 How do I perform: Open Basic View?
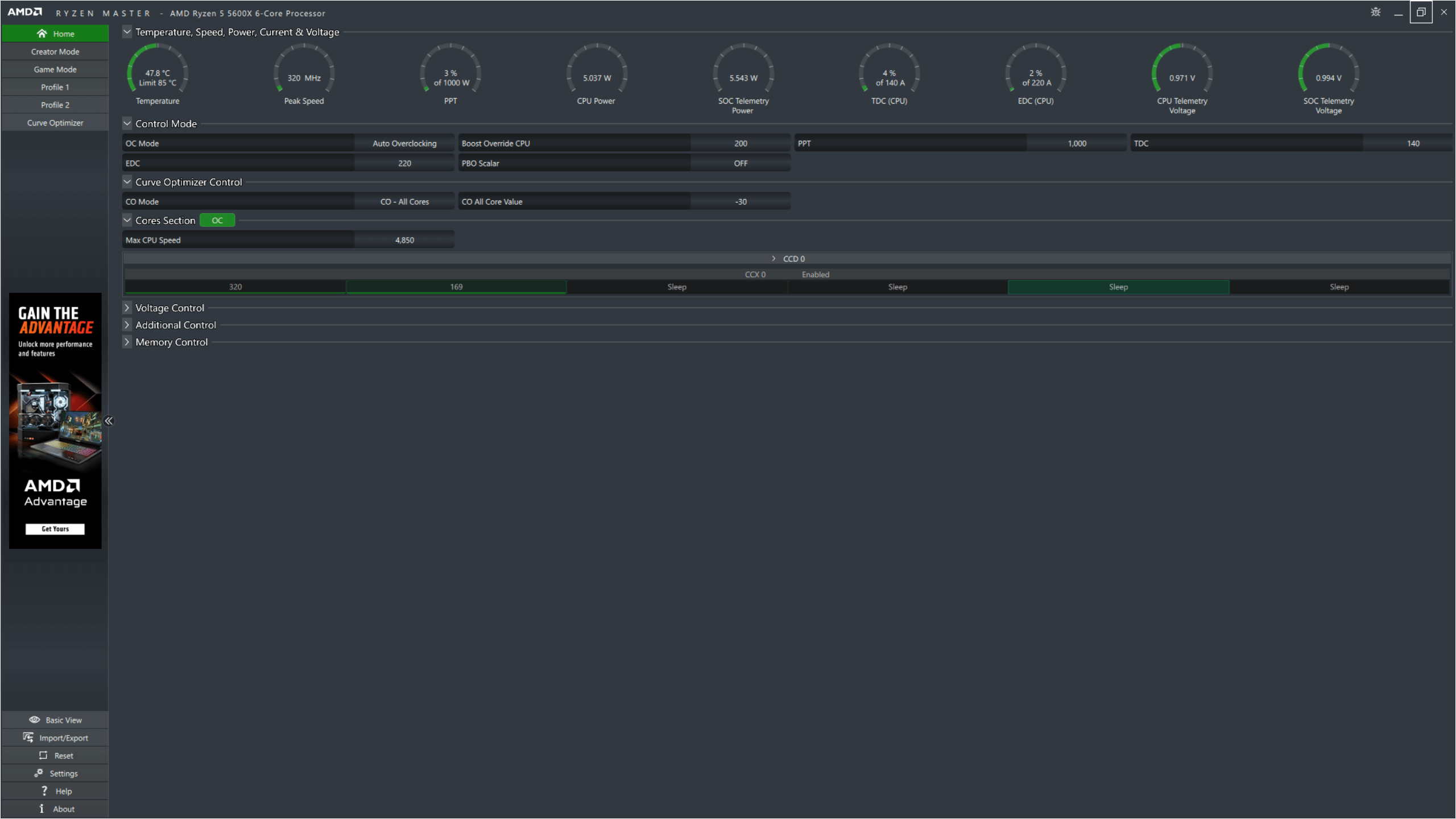[x=55, y=720]
